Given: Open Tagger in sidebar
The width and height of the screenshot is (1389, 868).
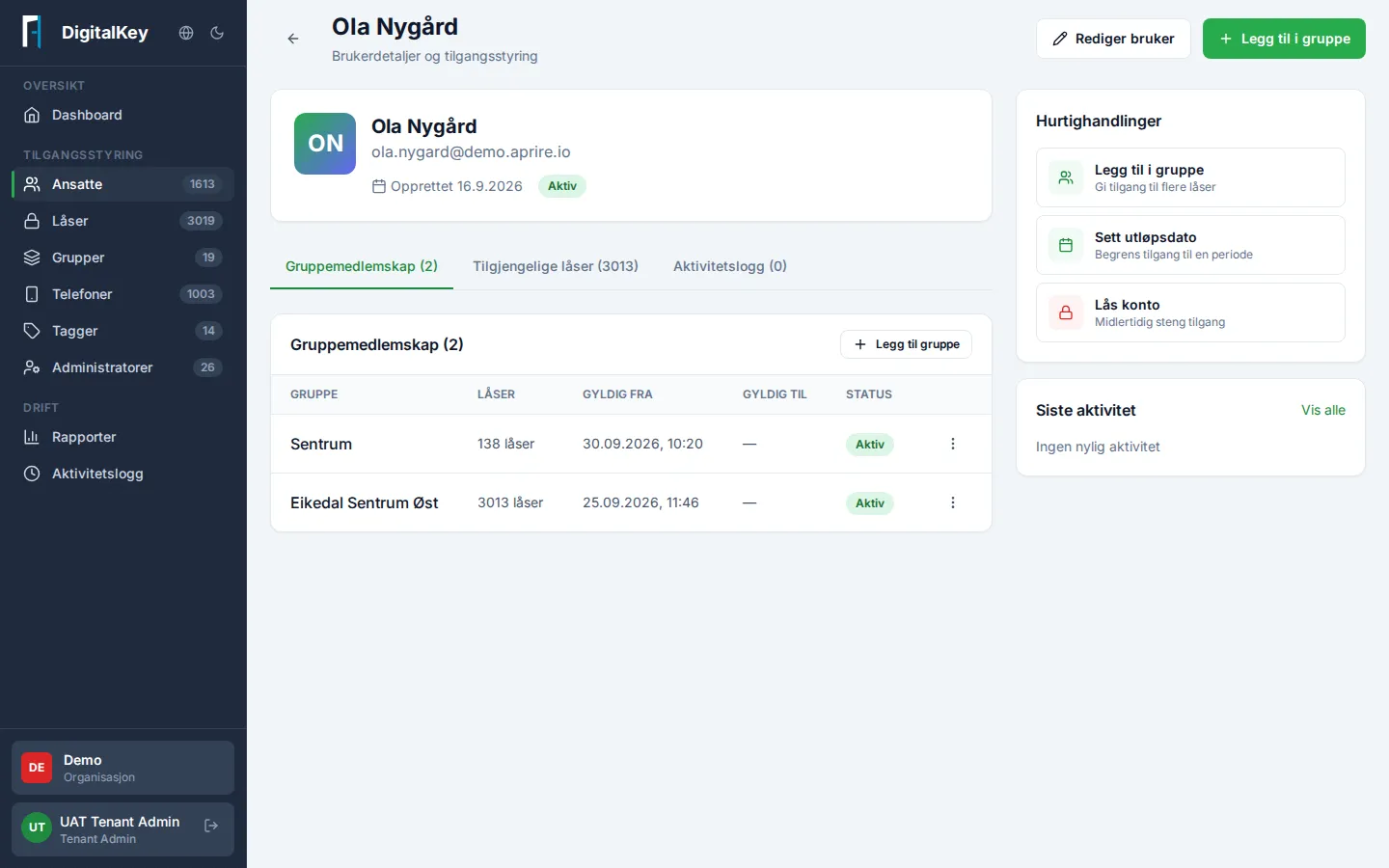Looking at the screenshot, I should click(x=123, y=331).
